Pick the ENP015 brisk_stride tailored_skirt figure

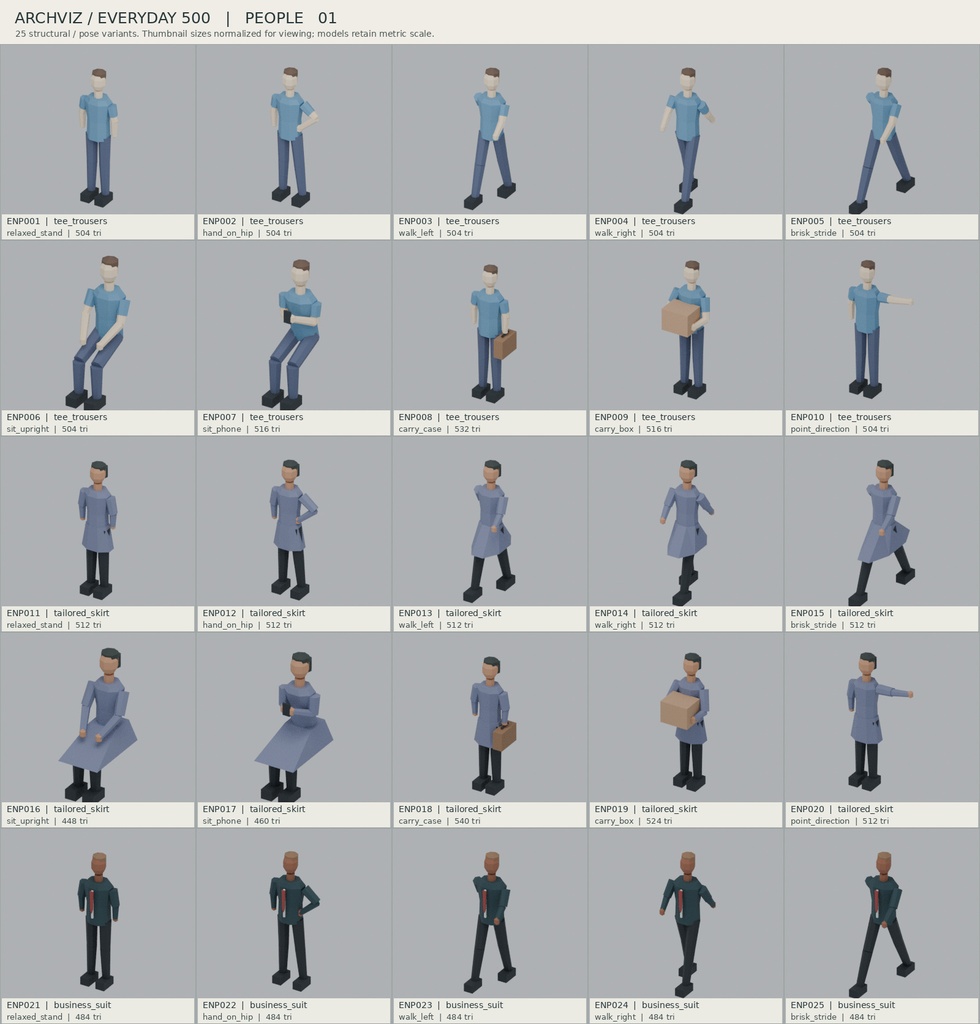point(881,532)
